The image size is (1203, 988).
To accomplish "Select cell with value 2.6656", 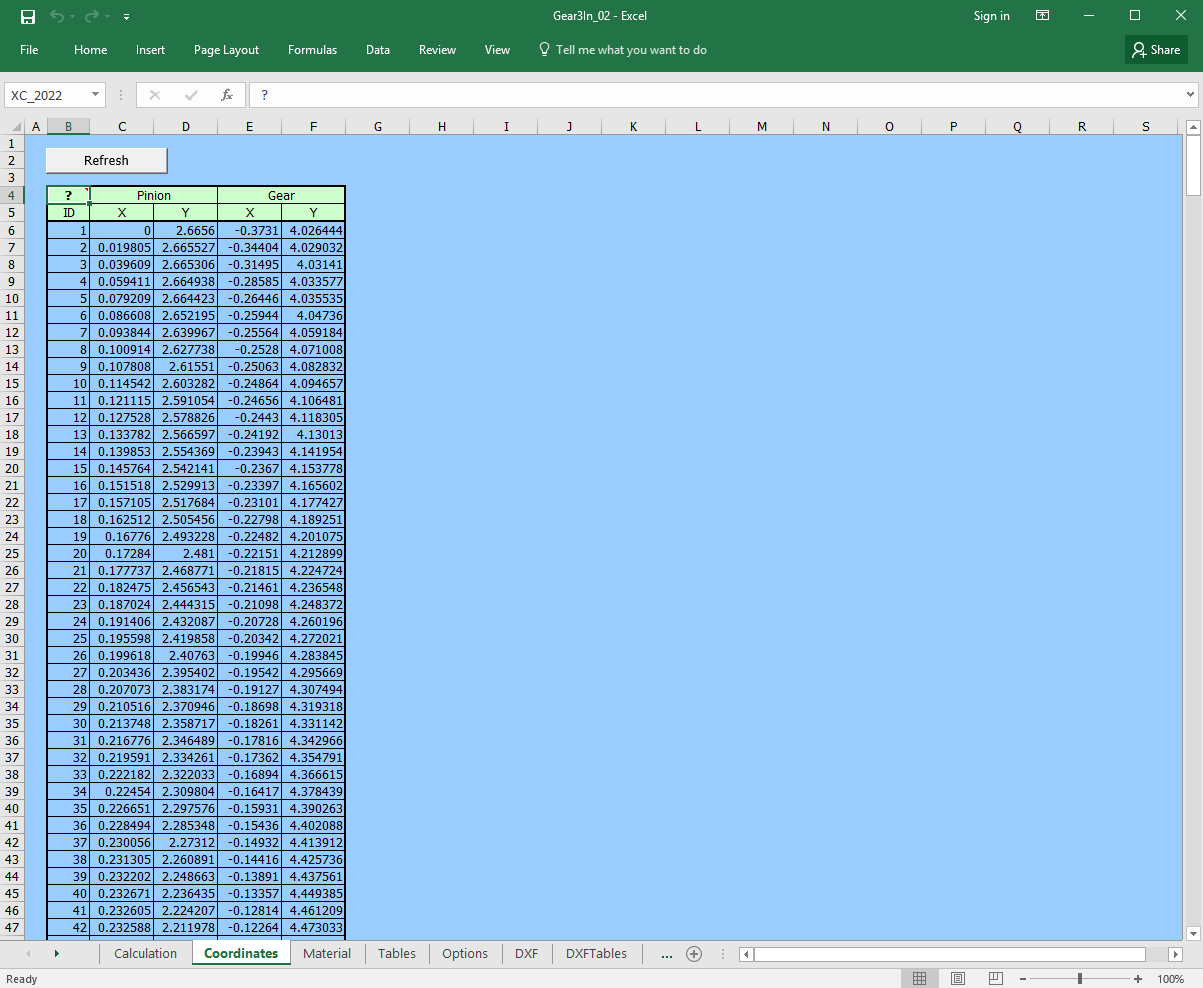I will coord(186,230).
